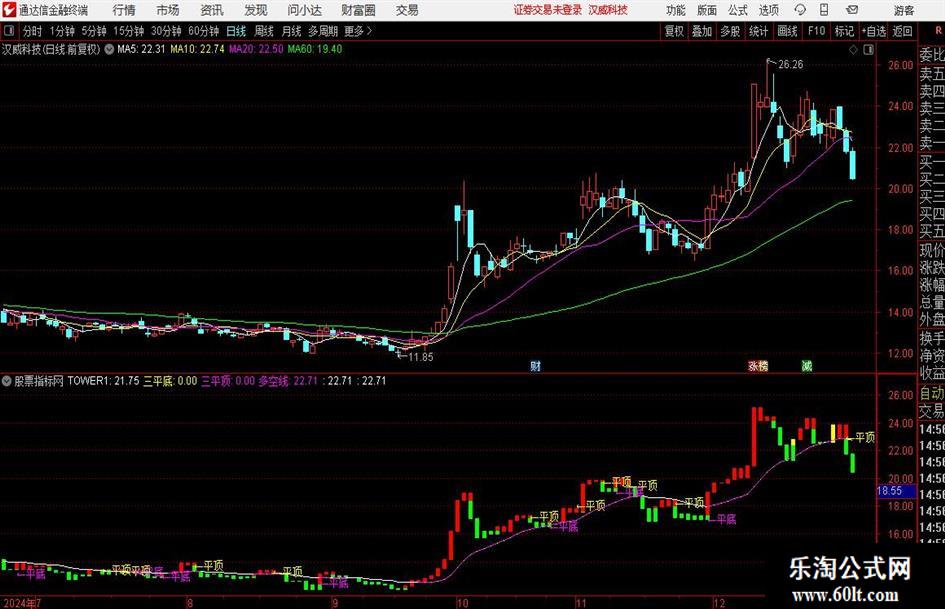Click the 复权 toolbar button

pyautogui.click(x=674, y=31)
